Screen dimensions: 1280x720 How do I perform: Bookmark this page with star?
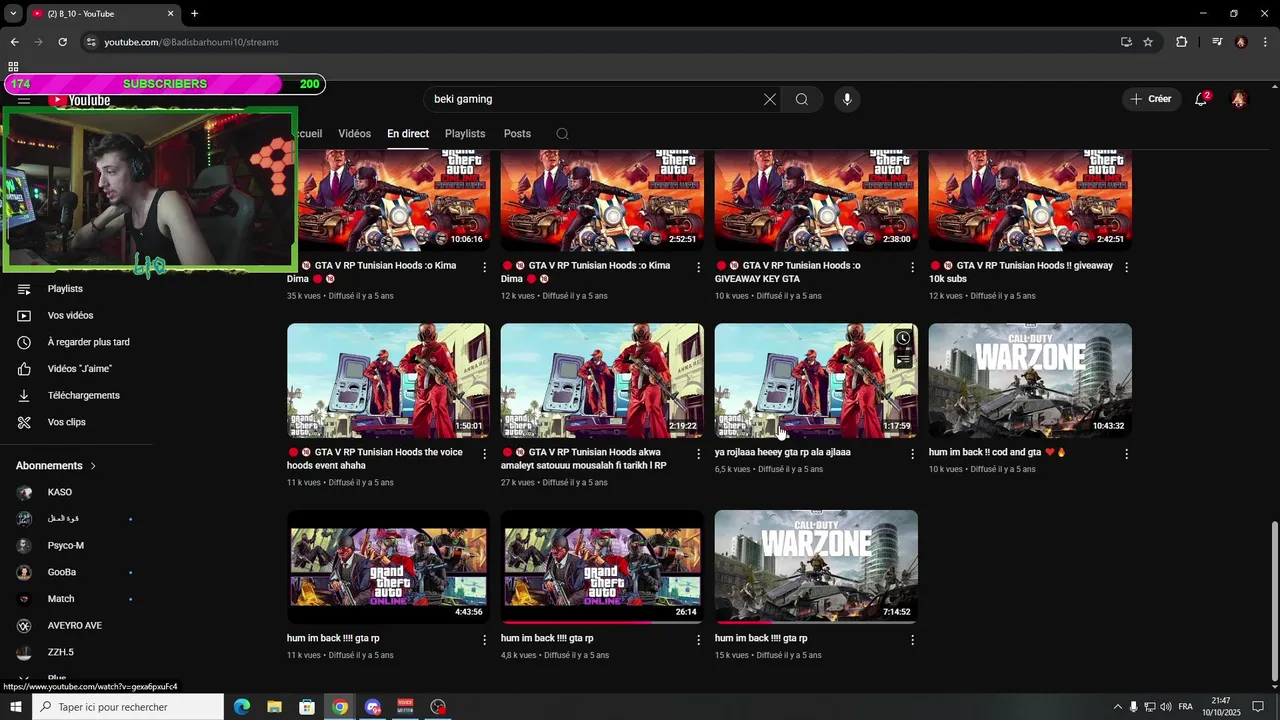[x=1148, y=42]
